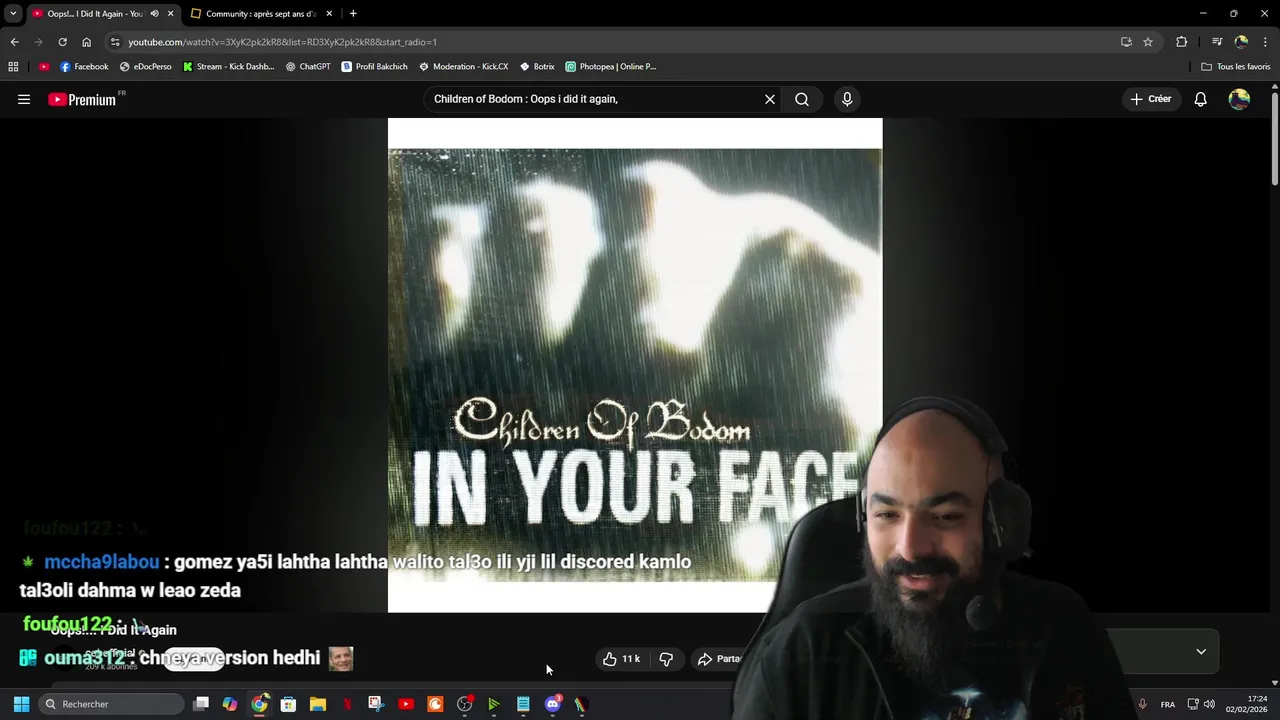Open the YouTube bookmark icon in bookmarks bar

(44, 67)
